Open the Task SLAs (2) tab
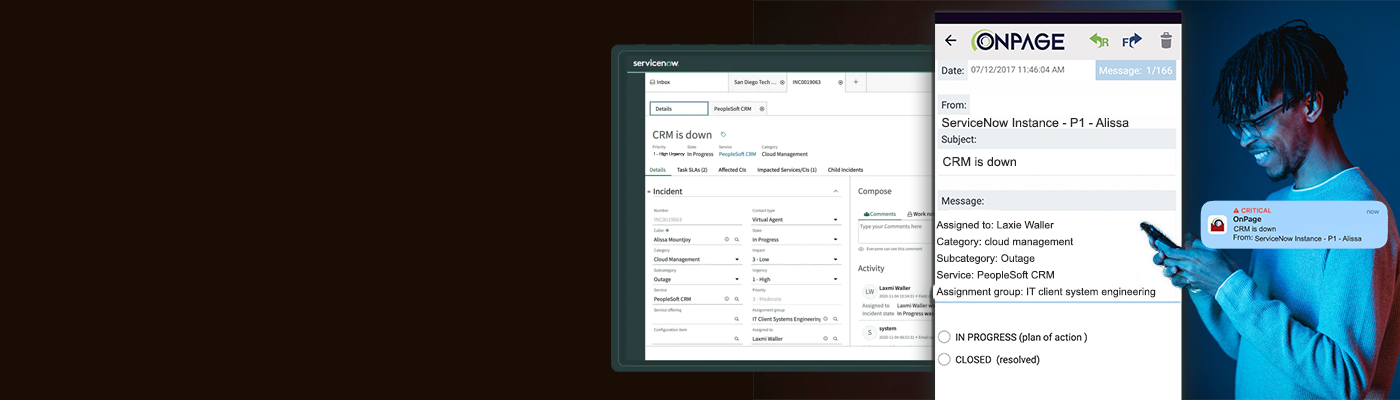The height and width of the screenshot is (400, 1400). 692,170
